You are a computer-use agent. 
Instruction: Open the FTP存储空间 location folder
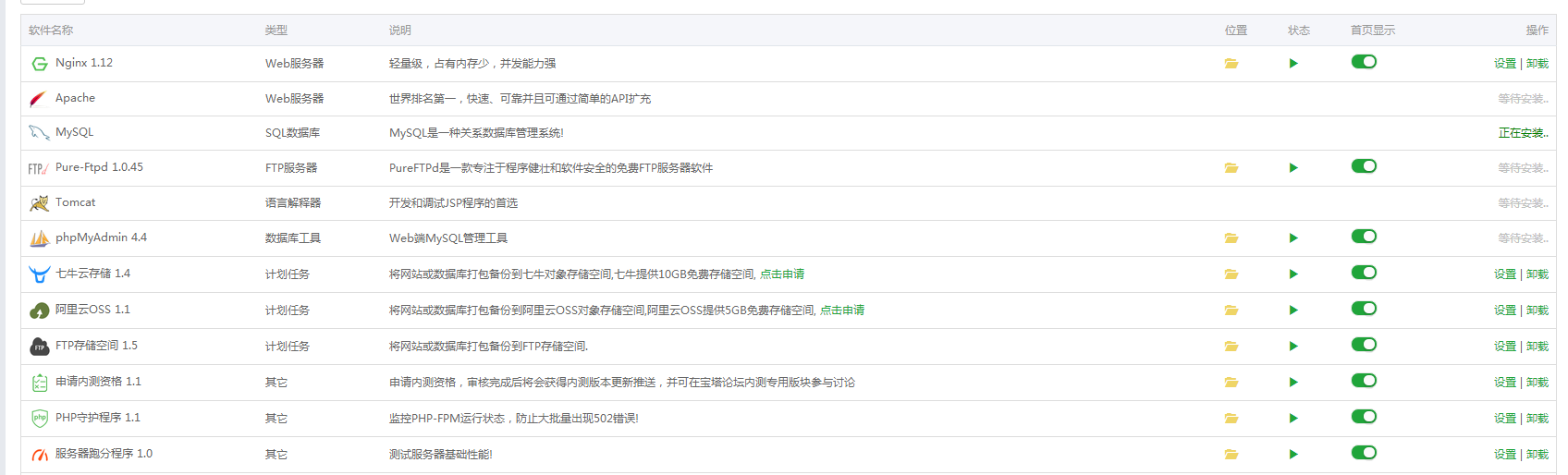1231,347
